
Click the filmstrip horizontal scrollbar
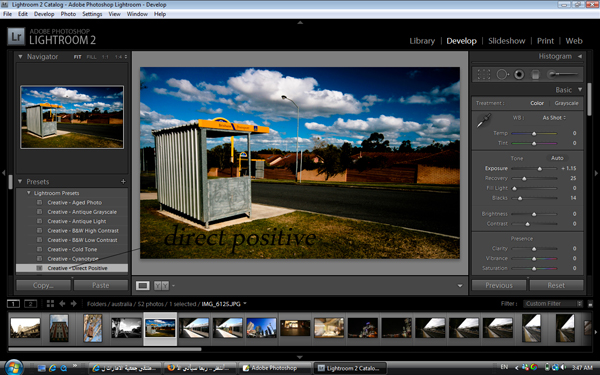click(x=105, y=349)
